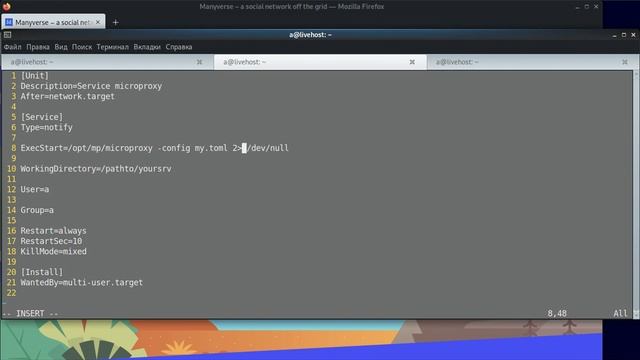
Task: Close the third terminal tab
Action: click(x=624, y=62)
